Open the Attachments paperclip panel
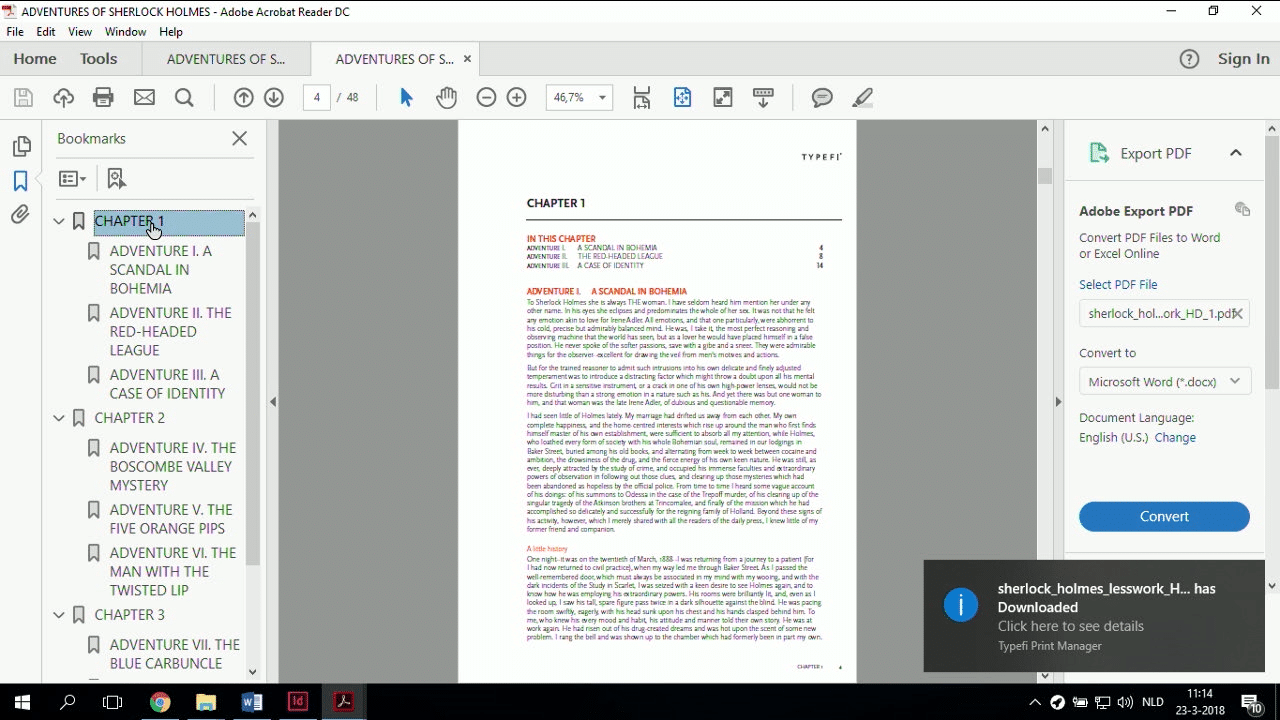 coord(21,215)
